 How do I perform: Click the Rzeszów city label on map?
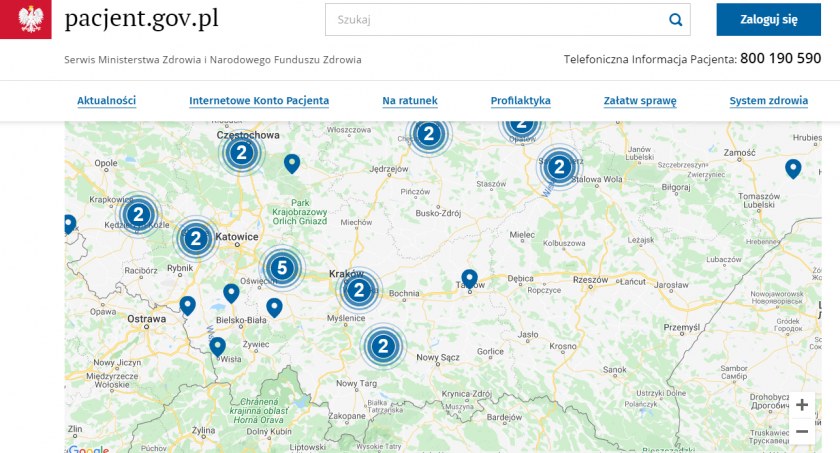tap(590, 280)
